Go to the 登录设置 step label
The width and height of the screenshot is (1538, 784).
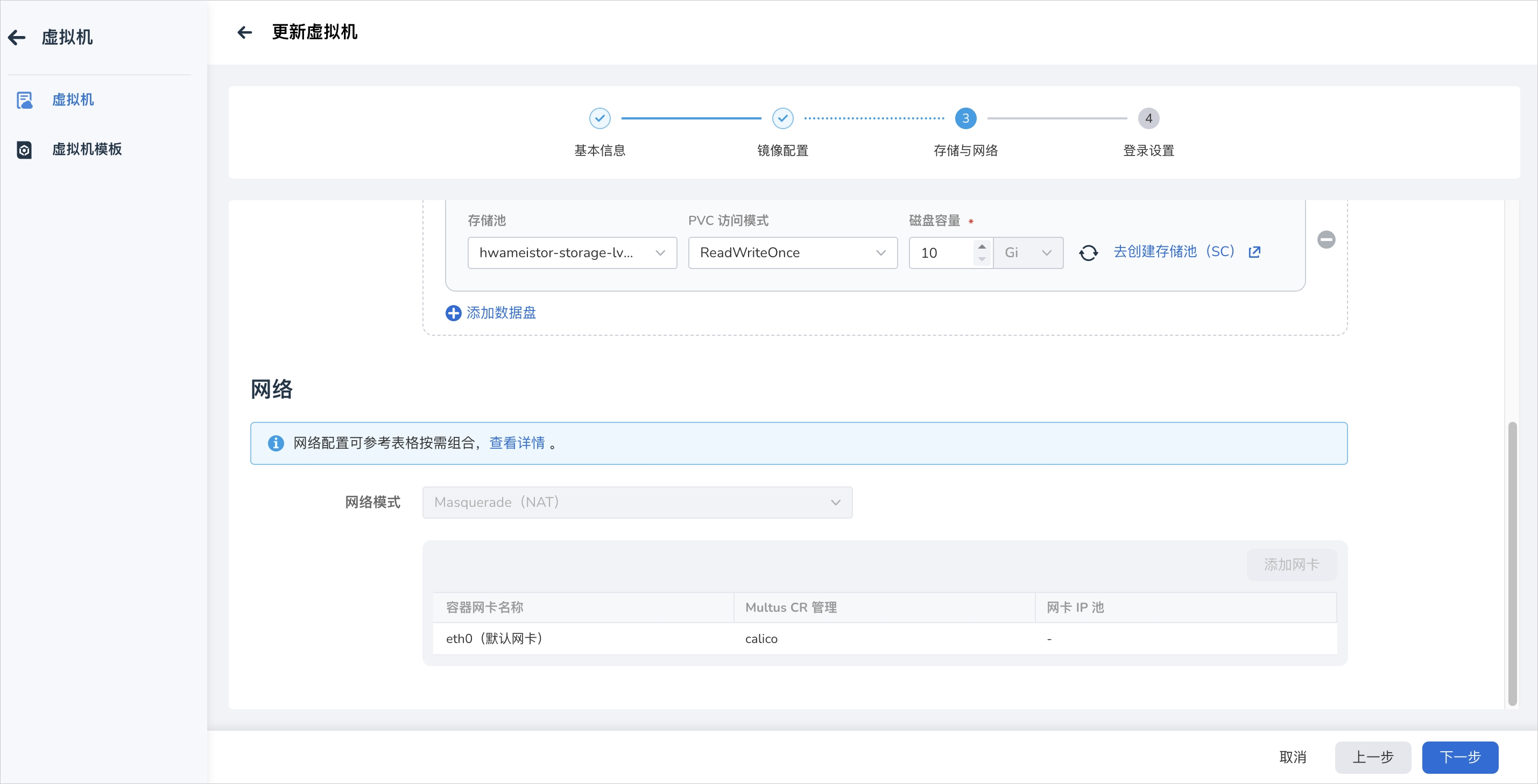[x=1149, y=151]
